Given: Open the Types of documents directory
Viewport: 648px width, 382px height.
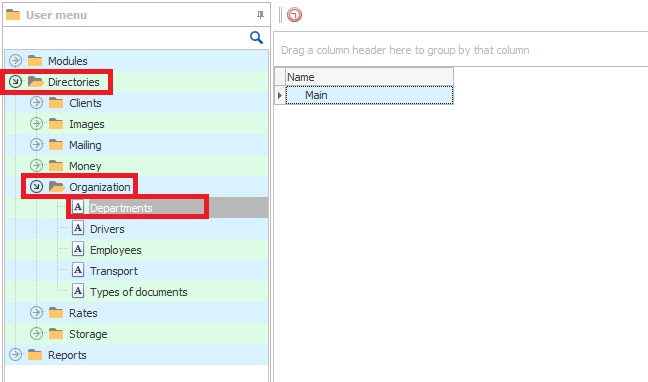Looking at the screenshot, I should 138,292.
